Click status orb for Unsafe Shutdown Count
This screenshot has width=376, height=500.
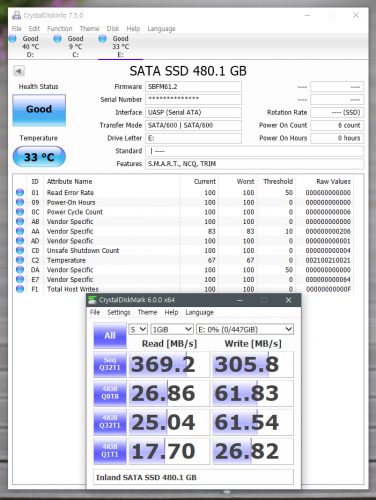tap(20, 250)
